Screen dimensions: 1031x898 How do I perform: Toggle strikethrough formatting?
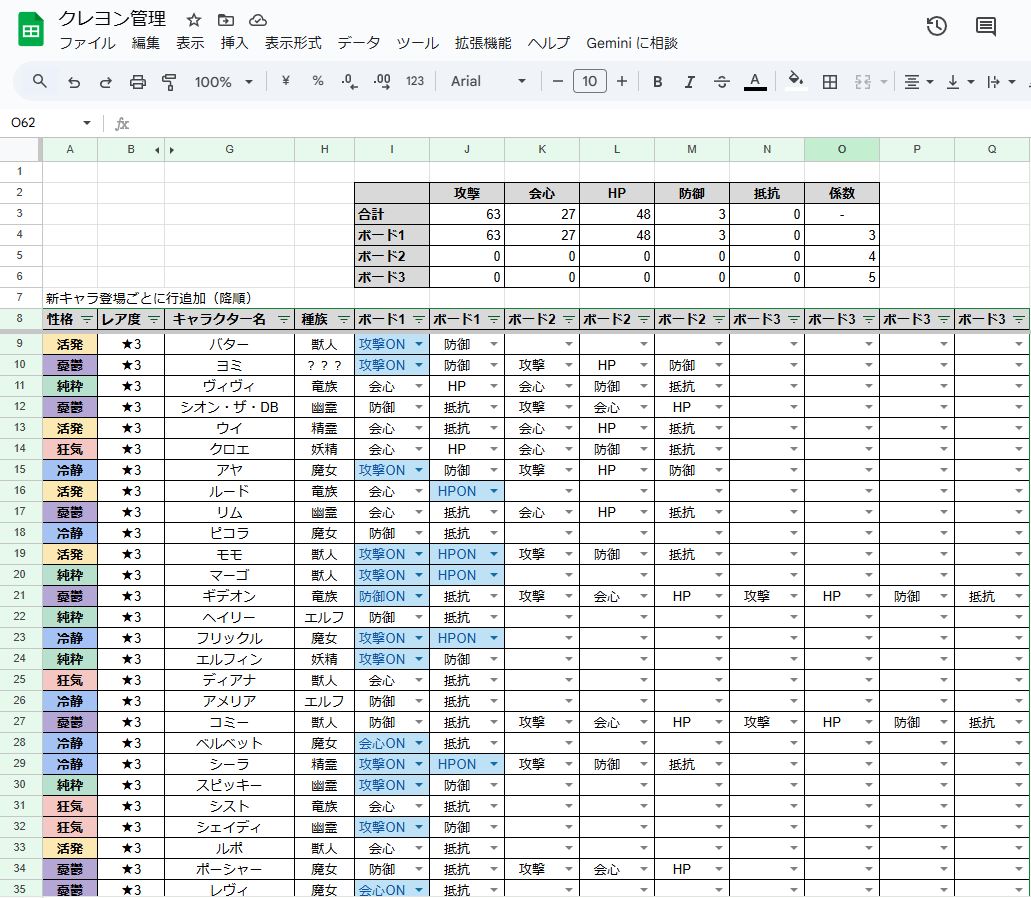coord(722,82)
